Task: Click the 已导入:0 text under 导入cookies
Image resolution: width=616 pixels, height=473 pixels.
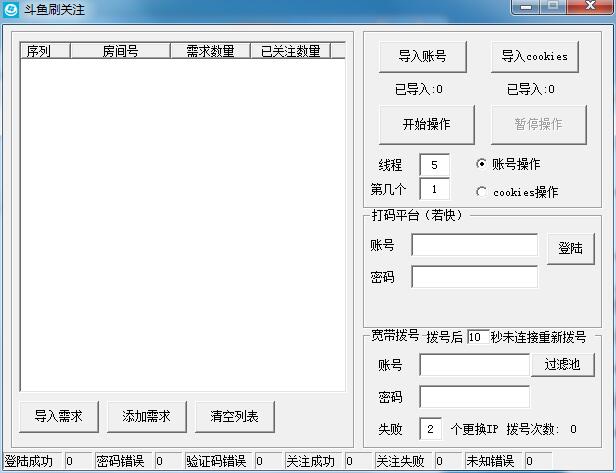Action: (x=531, y=89)
